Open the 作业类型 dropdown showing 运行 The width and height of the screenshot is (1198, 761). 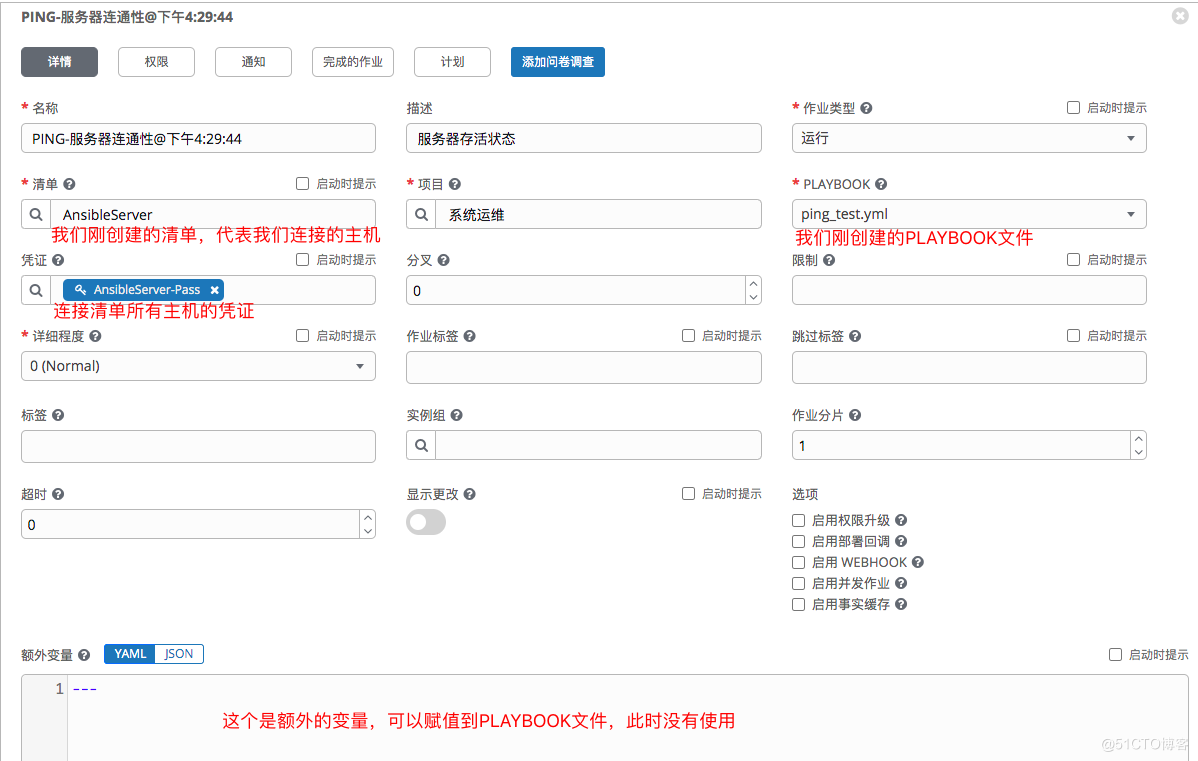[x=969, y=138]
